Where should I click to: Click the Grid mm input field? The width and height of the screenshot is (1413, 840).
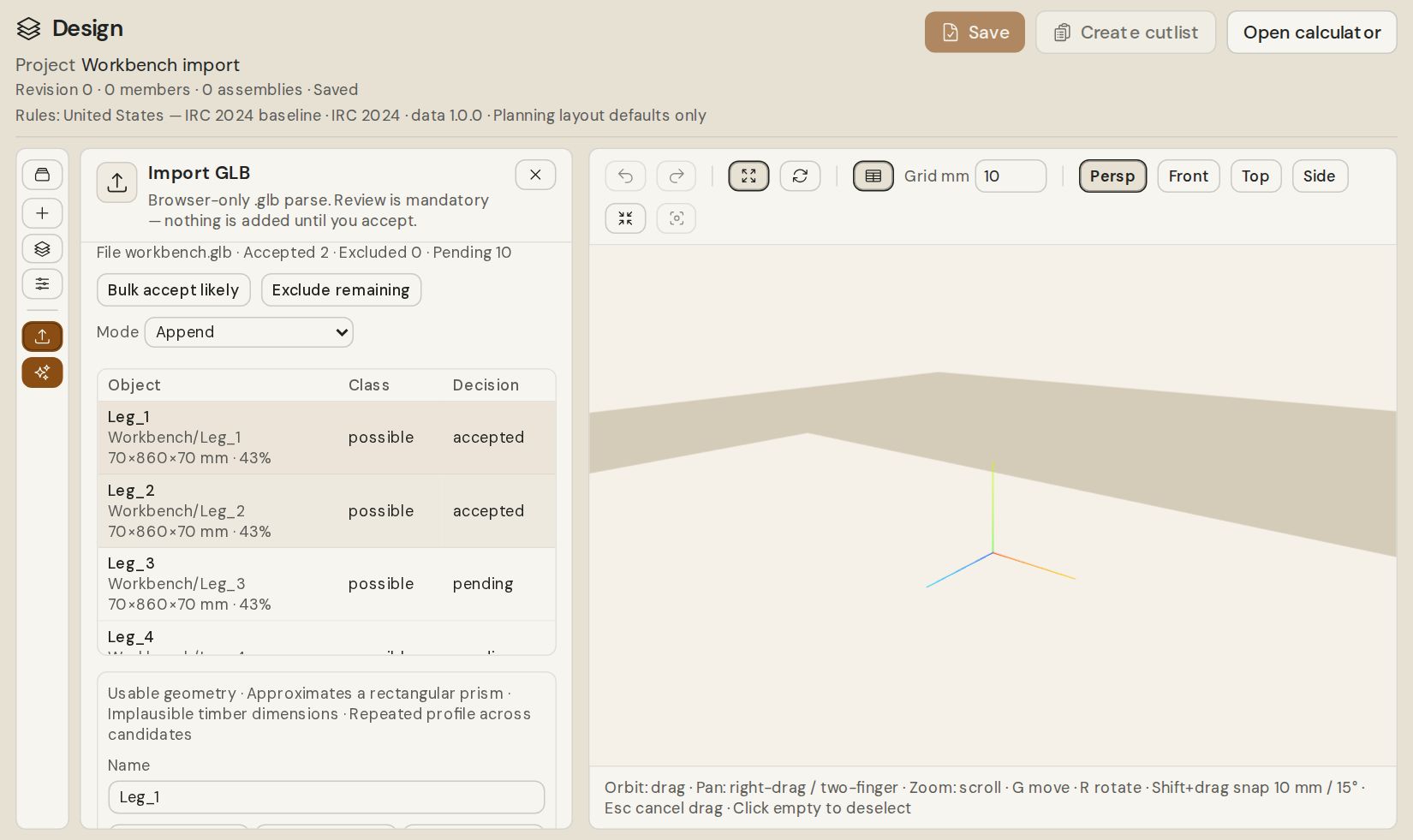tap(1011, 176)
